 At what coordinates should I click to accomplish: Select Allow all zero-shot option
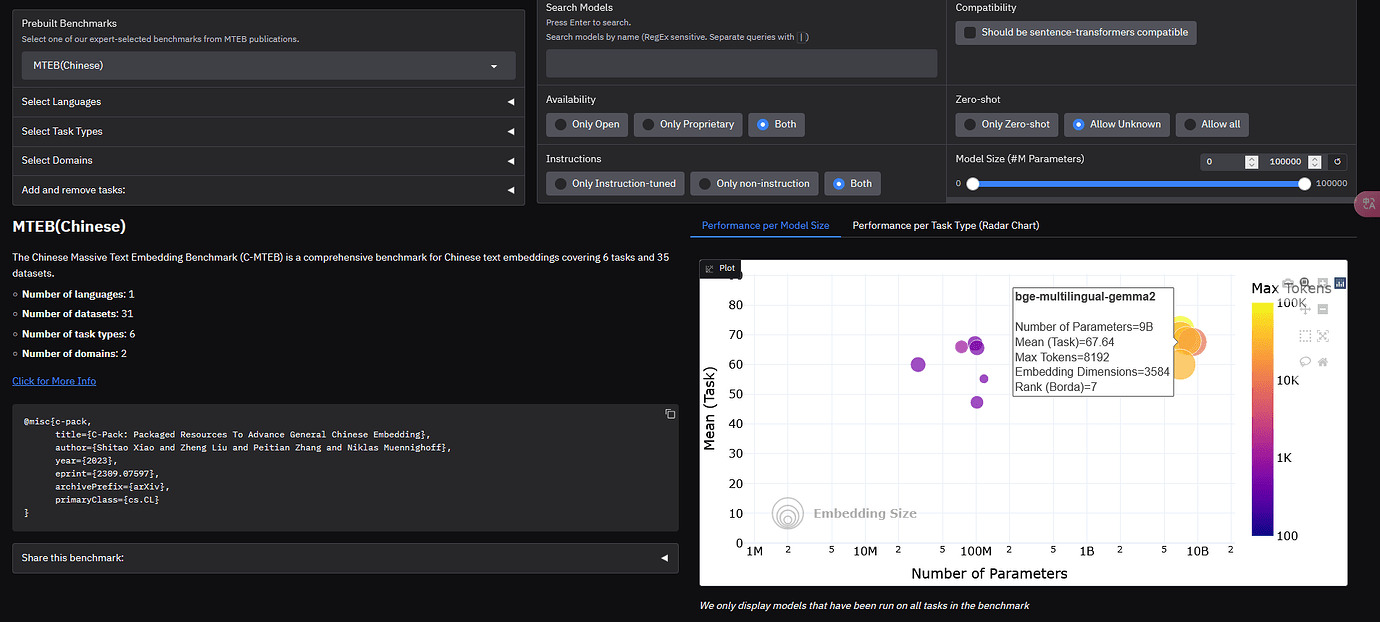1212,125
